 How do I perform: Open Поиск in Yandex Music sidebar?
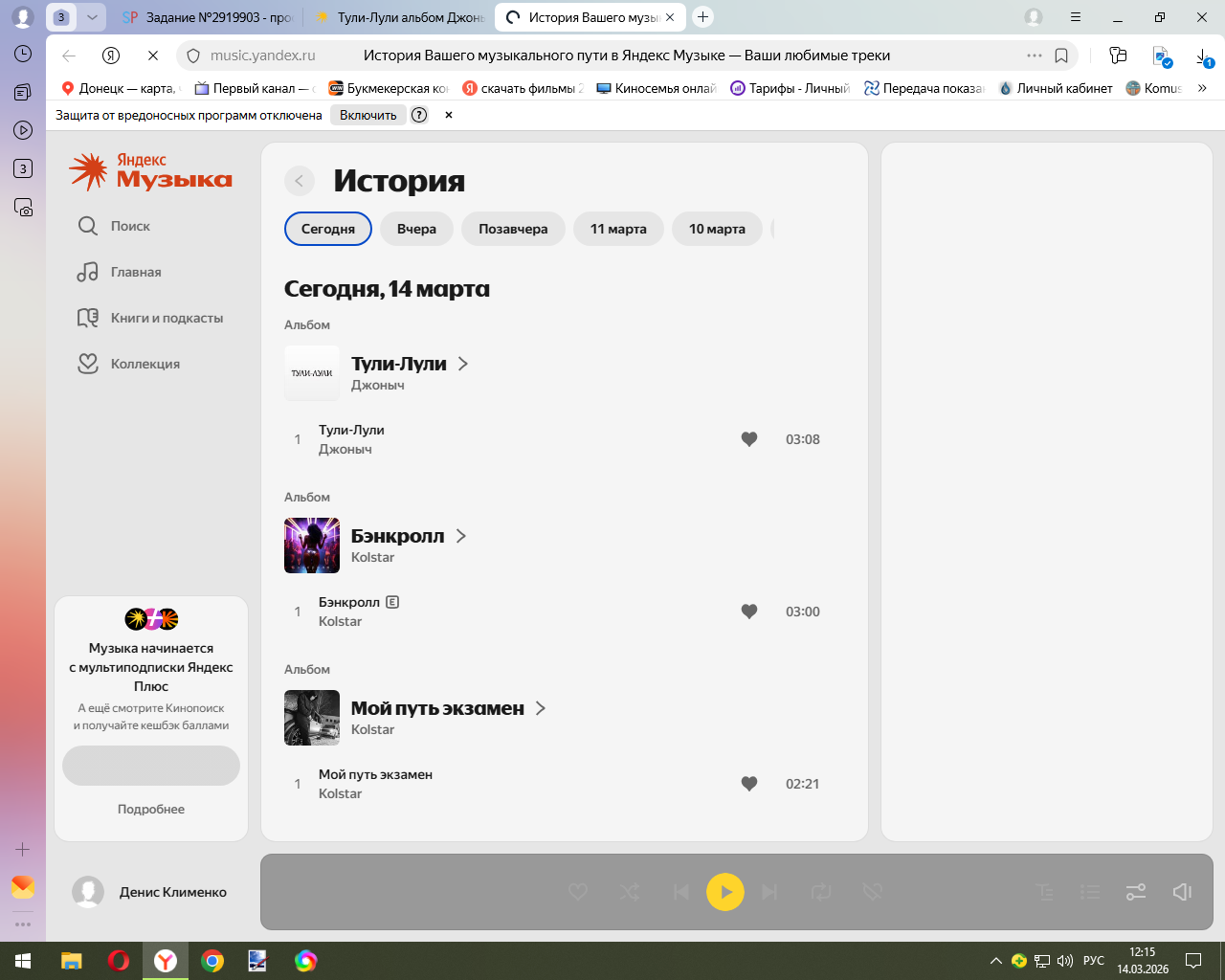click(114, 226)
